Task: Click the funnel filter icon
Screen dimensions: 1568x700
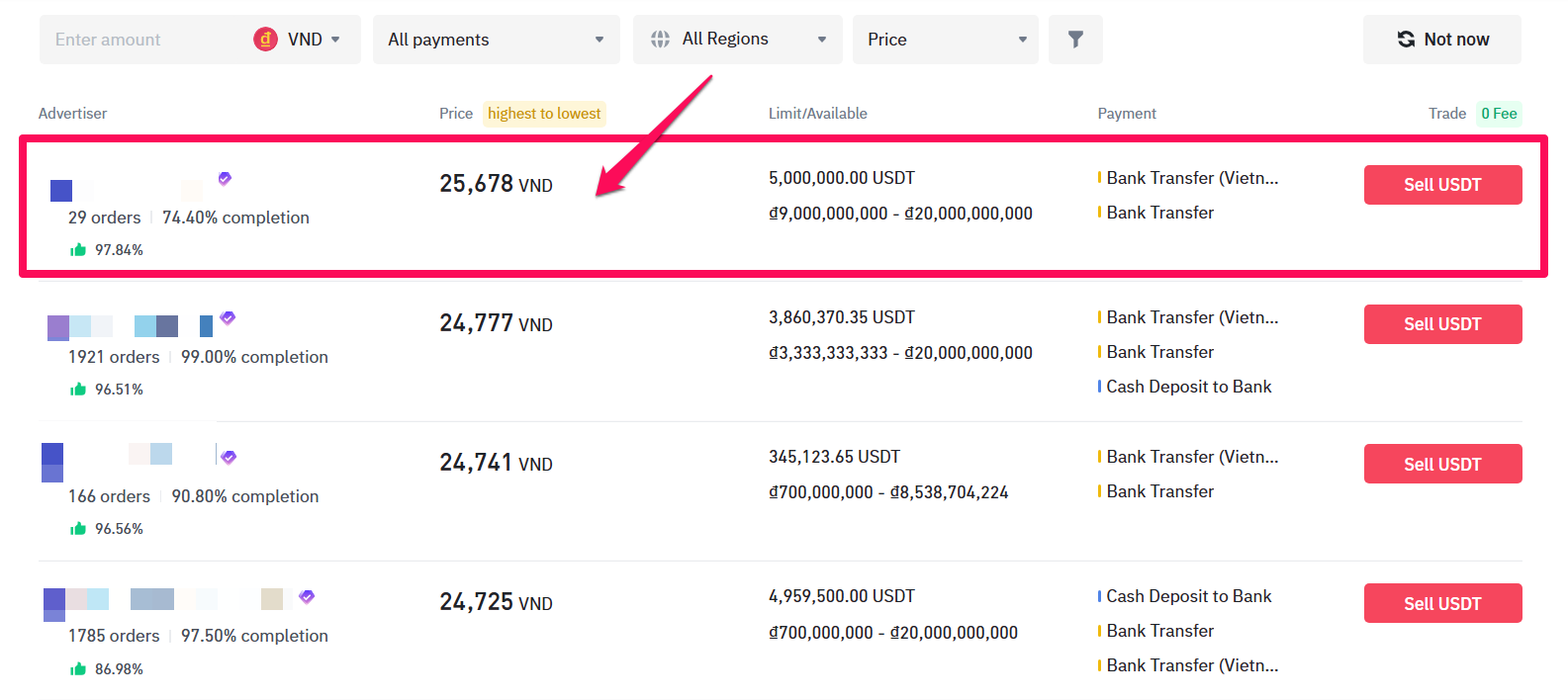Action: (x=1075, y=40)
